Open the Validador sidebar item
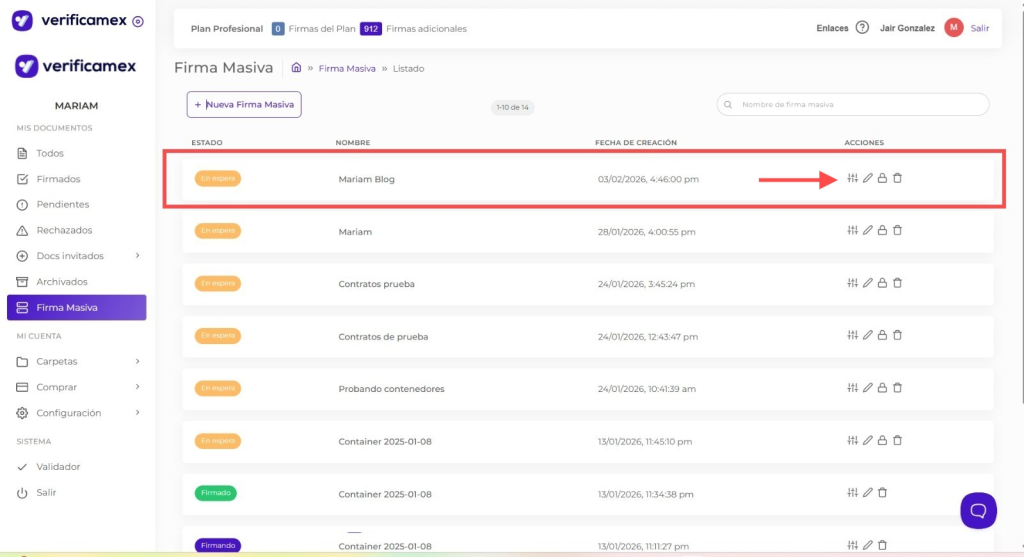This screenshot has width=1024, height=557. 58,467
